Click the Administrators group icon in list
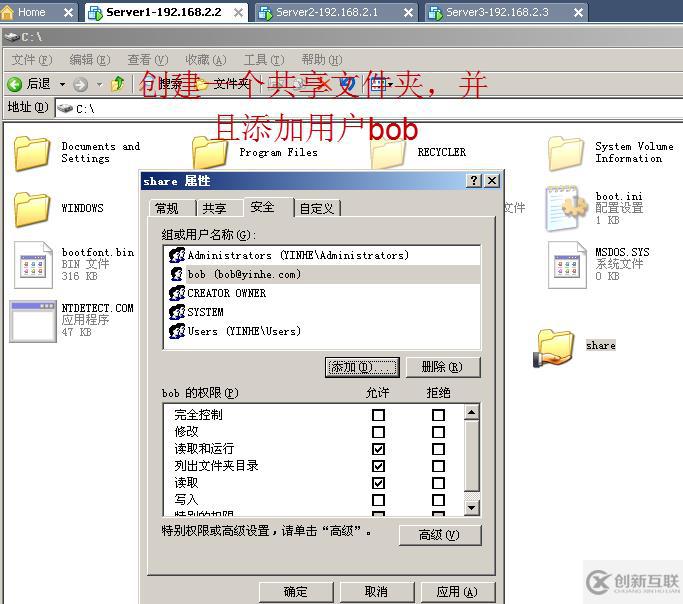This screenshot has width=683, height=604. (177, 255)
